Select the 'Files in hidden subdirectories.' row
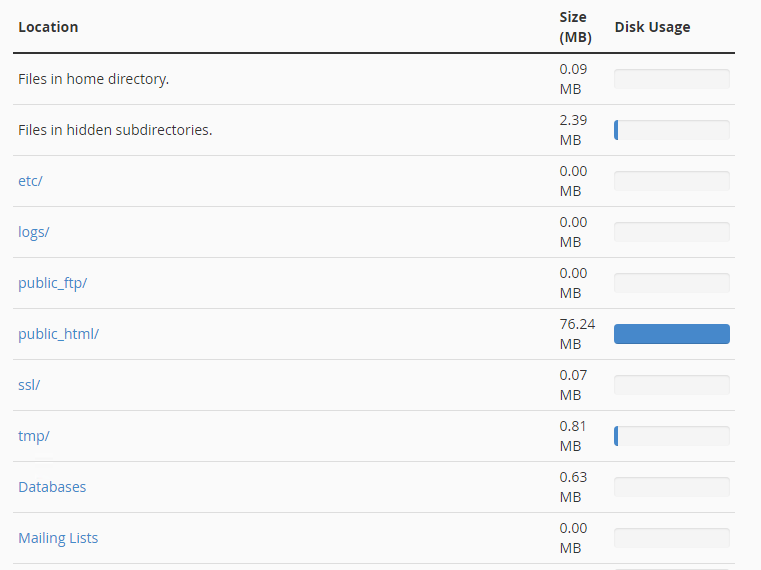This screenshot has width=761, height=570. click(374, 130)
